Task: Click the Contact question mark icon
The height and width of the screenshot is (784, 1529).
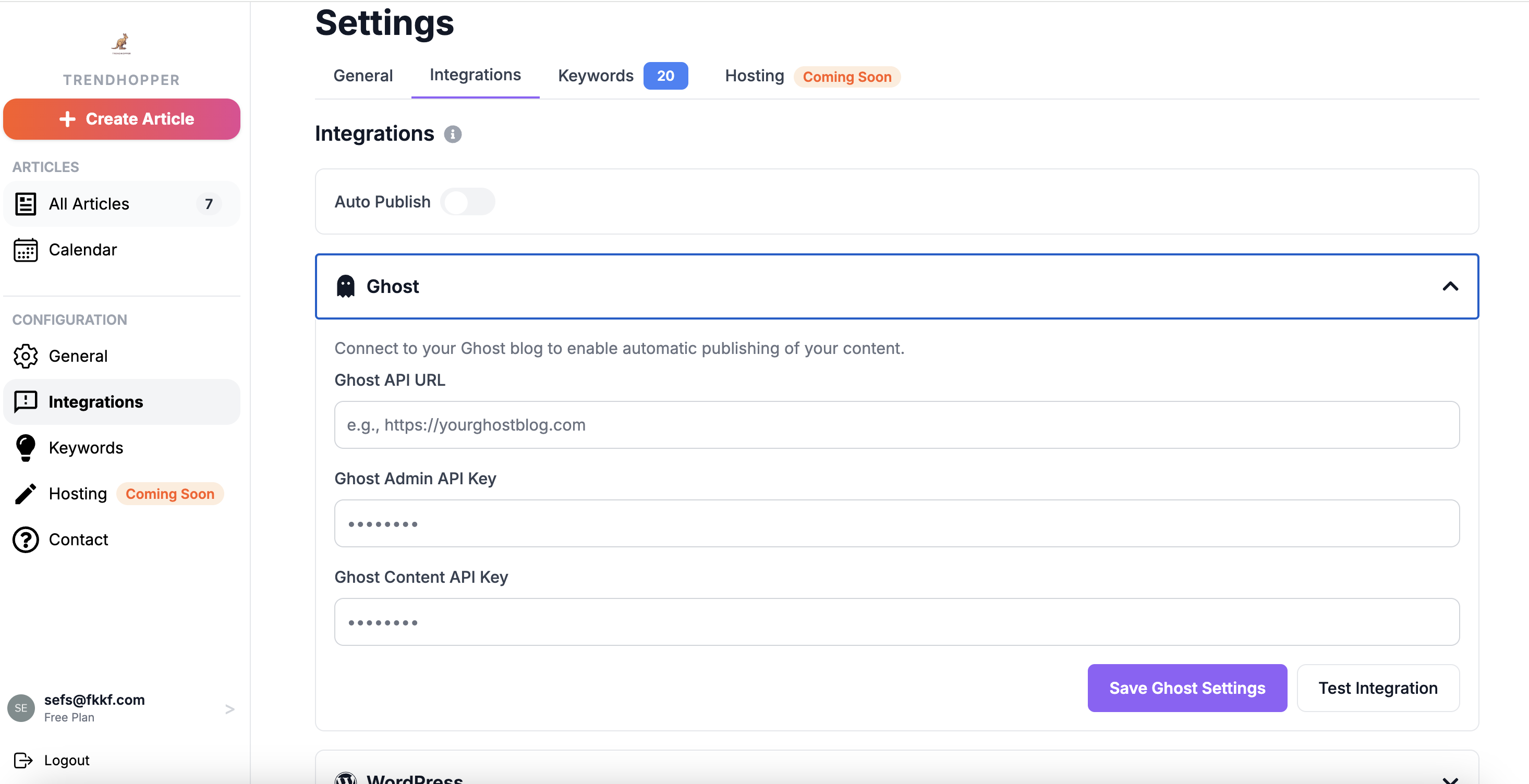Action: point(26,540)
